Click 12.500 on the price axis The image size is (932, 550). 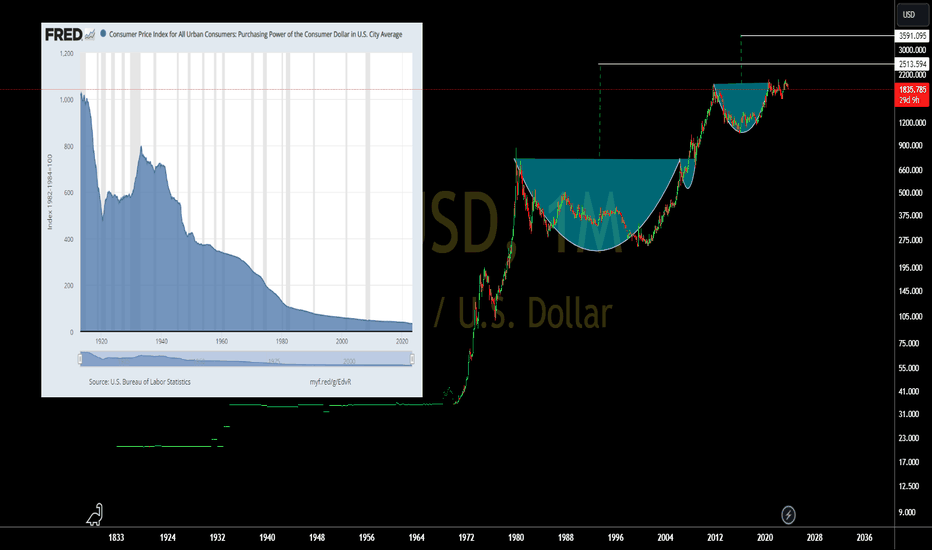click(x=909, y=486)
